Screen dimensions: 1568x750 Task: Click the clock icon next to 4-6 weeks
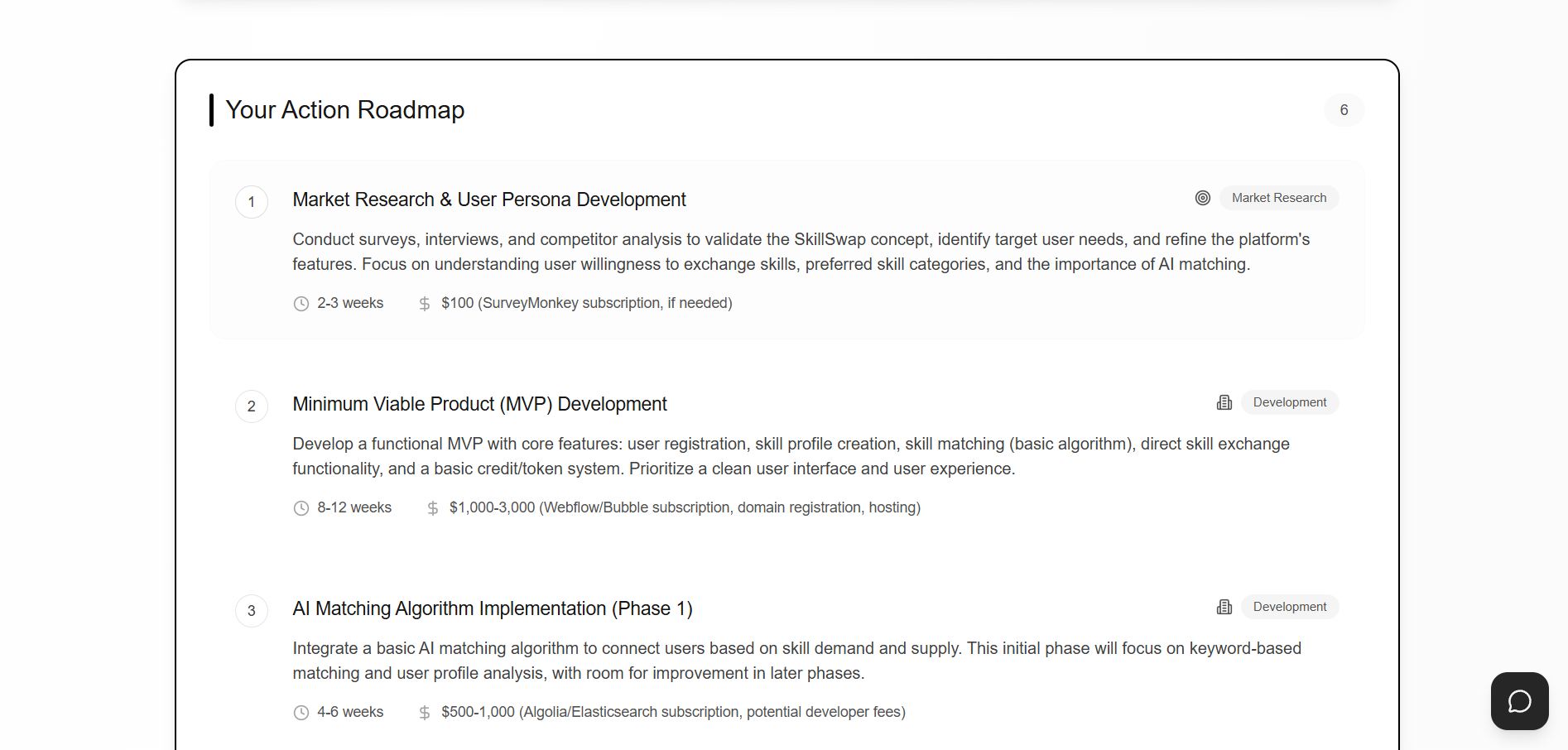click(301, 713)
